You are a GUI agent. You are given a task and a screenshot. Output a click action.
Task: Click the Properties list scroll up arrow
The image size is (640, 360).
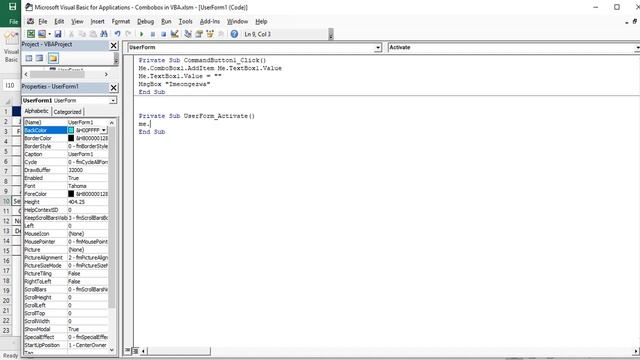coord(112,122)
